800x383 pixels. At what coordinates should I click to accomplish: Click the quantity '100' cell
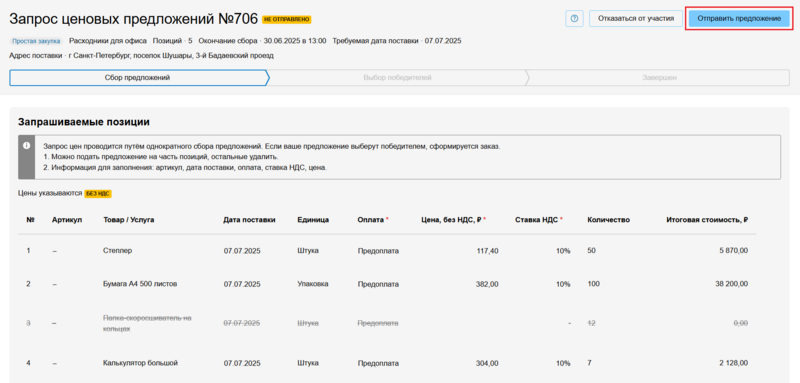pyautogui.click(x=593, y=284)
